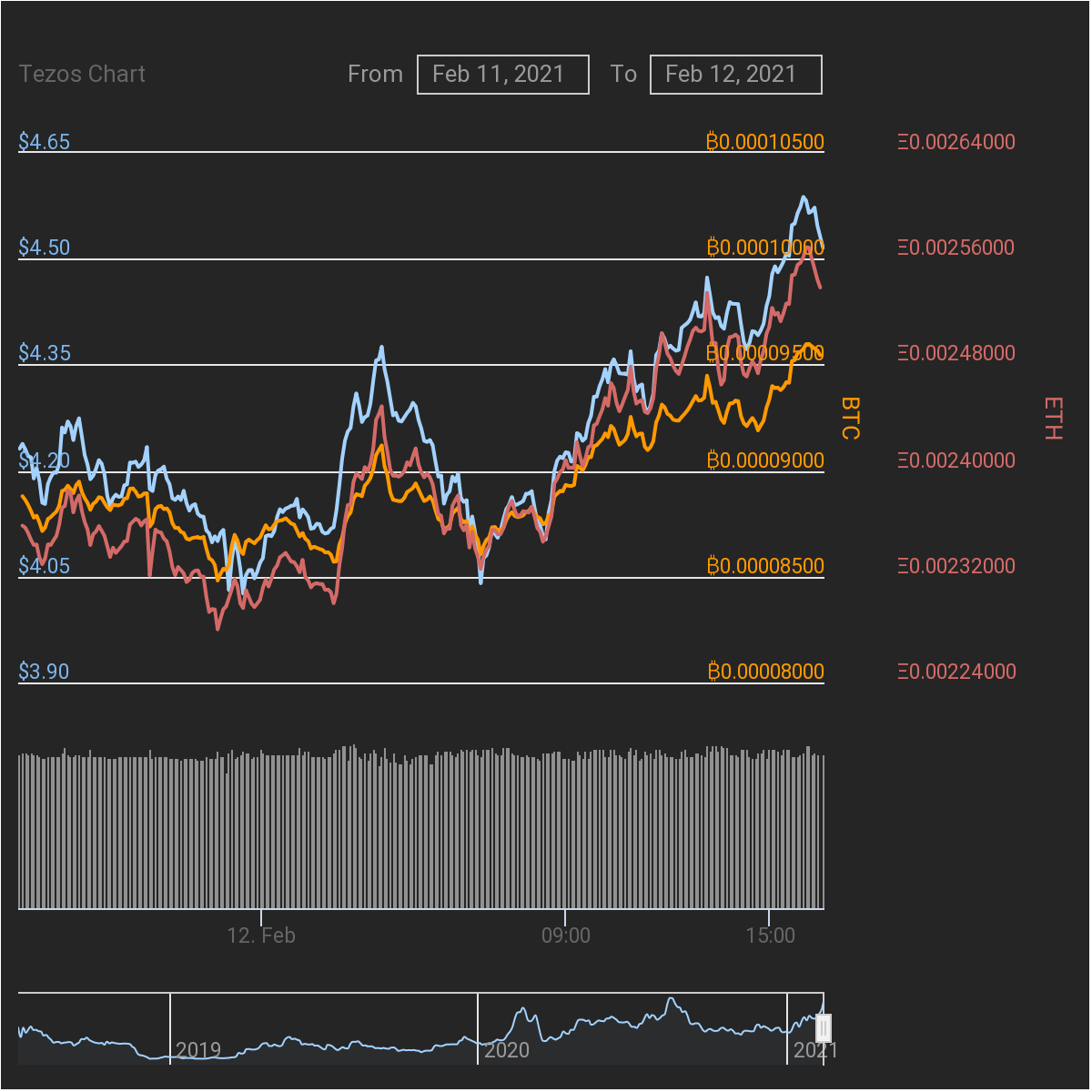
Task: Select the $3.90 price axis label
Action: (45, 672)
